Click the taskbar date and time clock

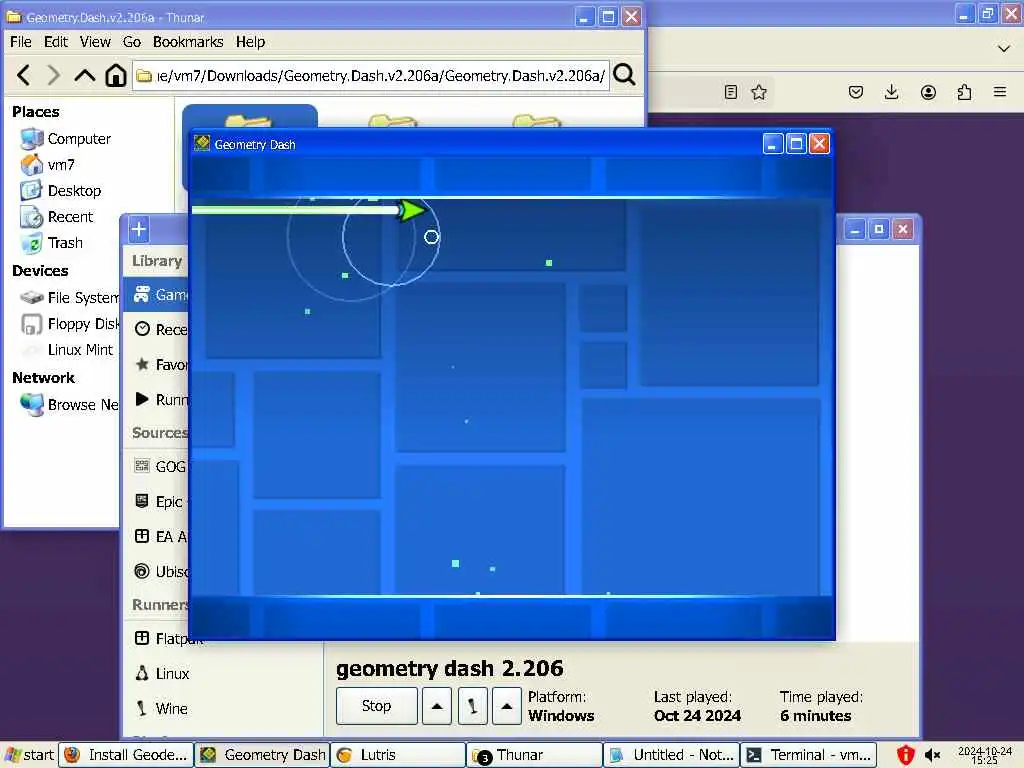tap(985, 756)
